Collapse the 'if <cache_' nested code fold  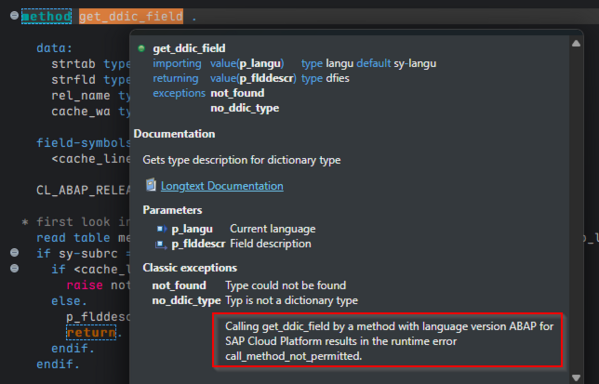(x=14, y=268)
